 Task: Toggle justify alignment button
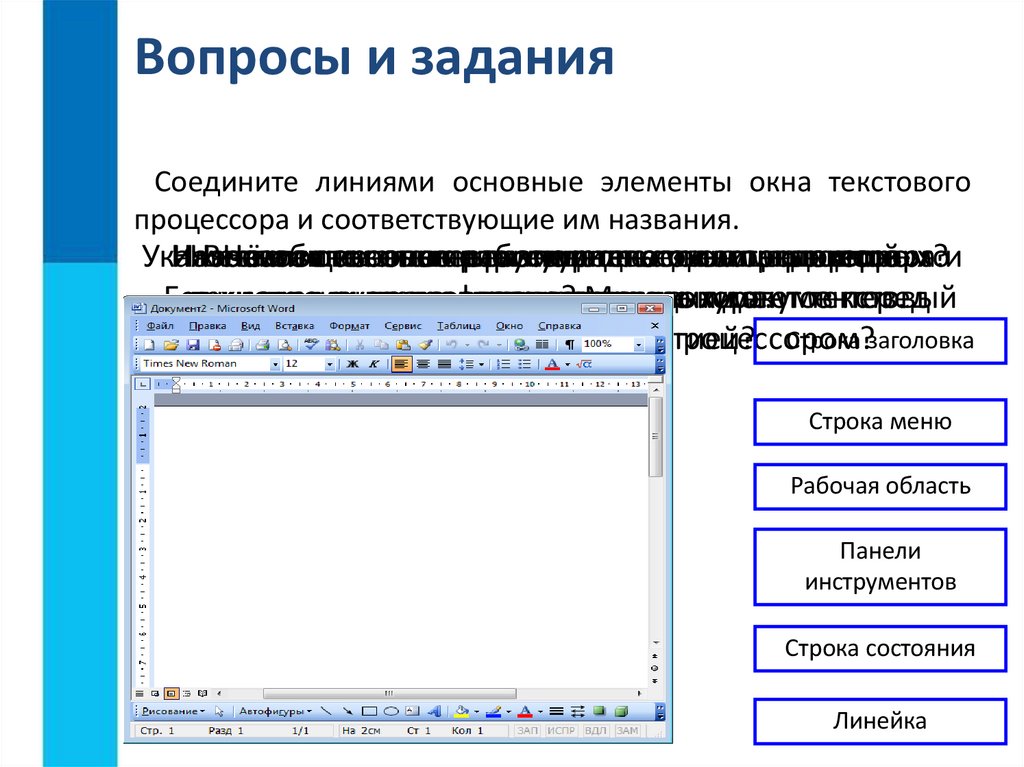coord(444,364)
